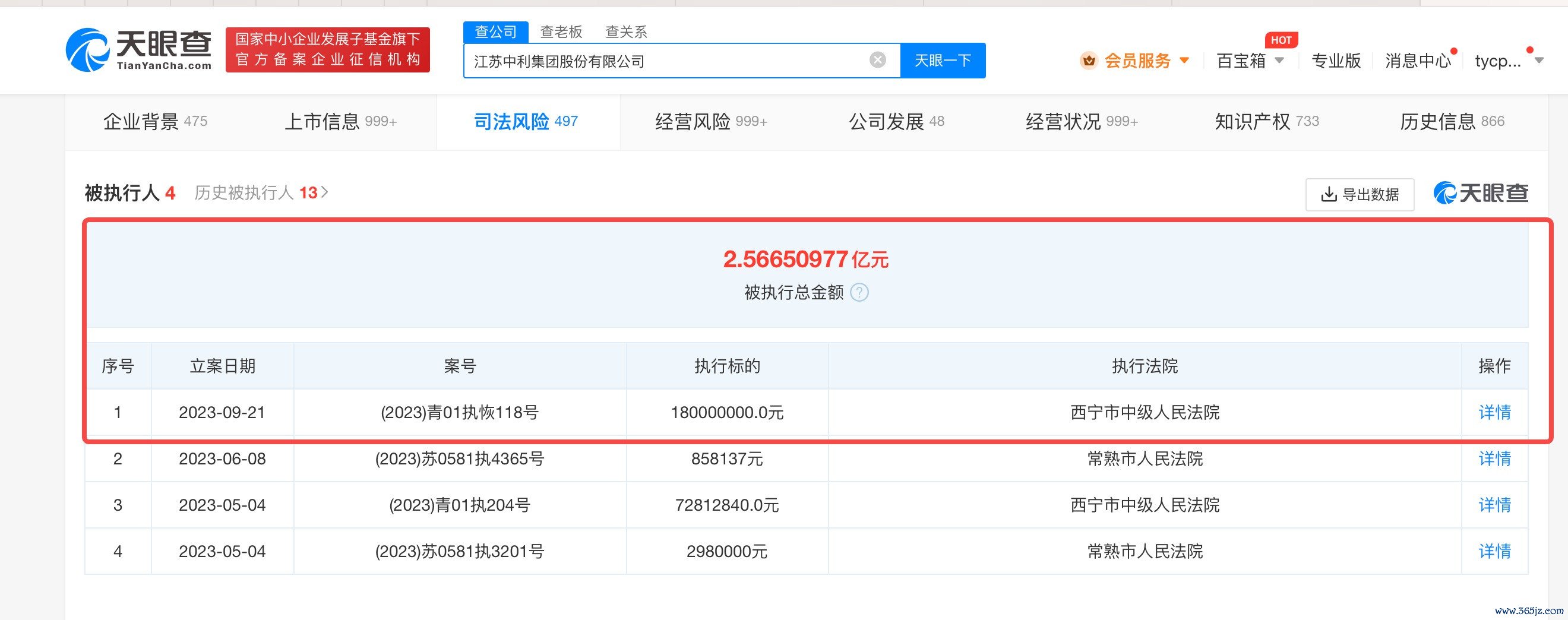
Task: Open 详情 for case 苏0581执3201号
Action: 1494,551
